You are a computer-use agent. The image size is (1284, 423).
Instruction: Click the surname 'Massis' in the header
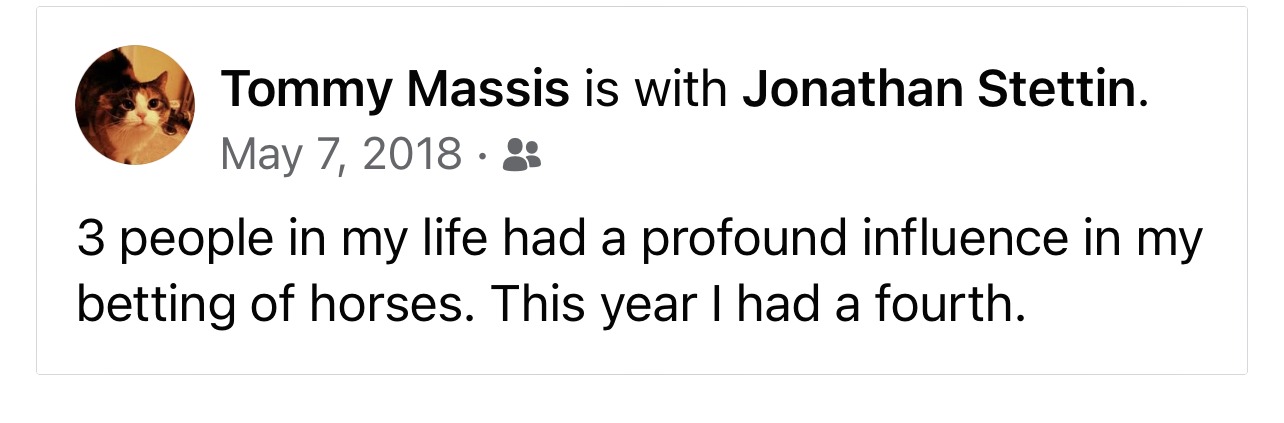tap(488, 90)
